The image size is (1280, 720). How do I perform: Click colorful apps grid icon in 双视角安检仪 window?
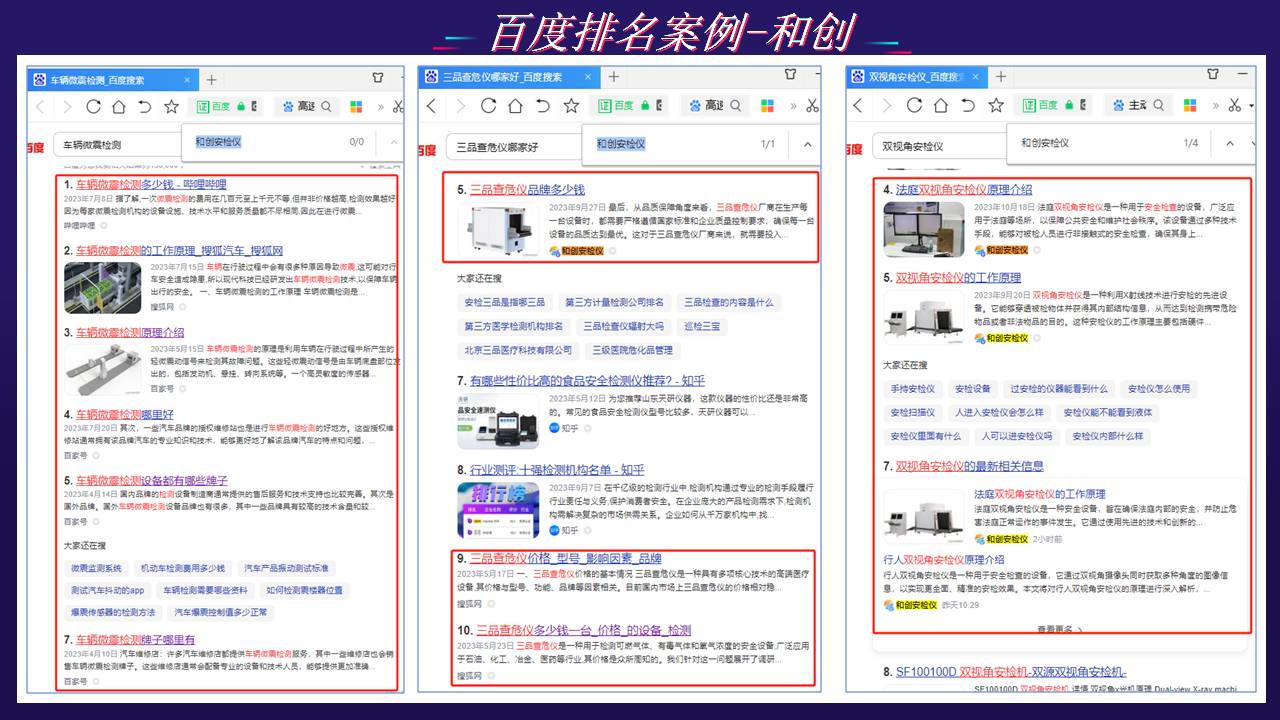pos(1189,106)
